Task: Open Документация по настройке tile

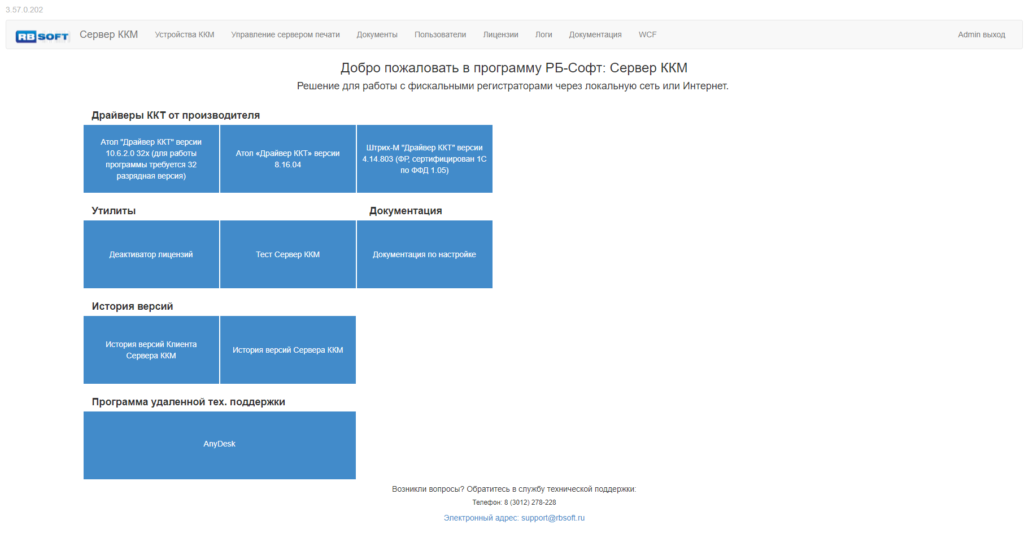Action: (424, 254)
